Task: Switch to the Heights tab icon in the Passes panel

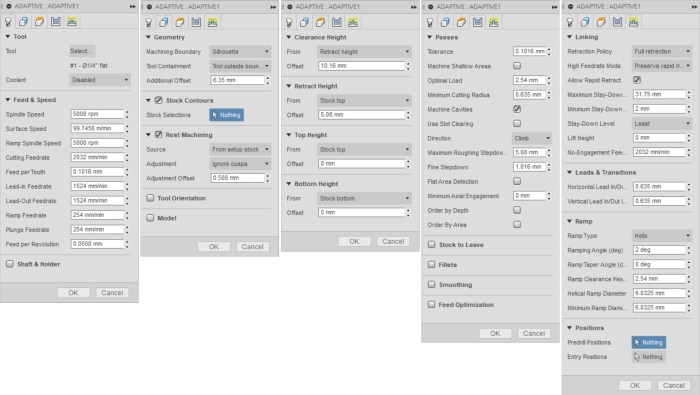Action: 461,22
